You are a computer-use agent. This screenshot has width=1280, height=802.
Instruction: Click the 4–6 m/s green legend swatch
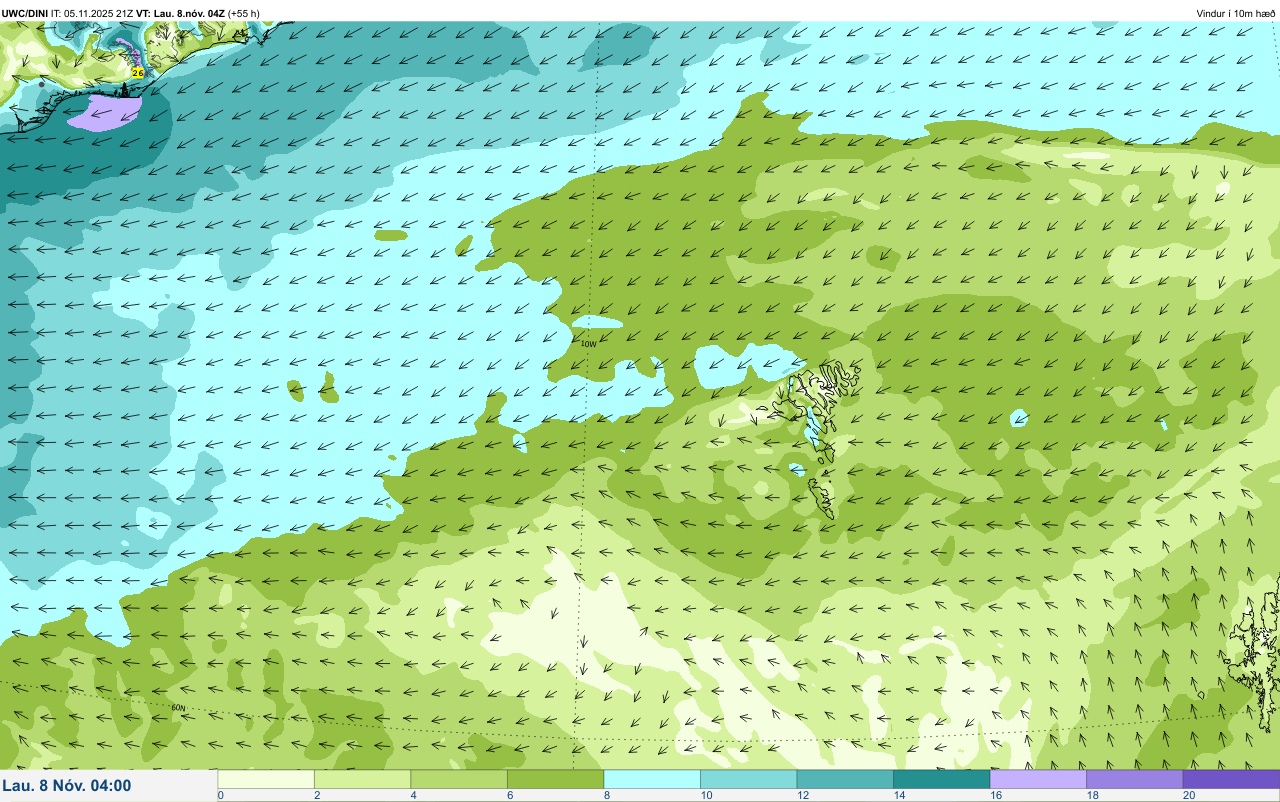tap(459, 779)
